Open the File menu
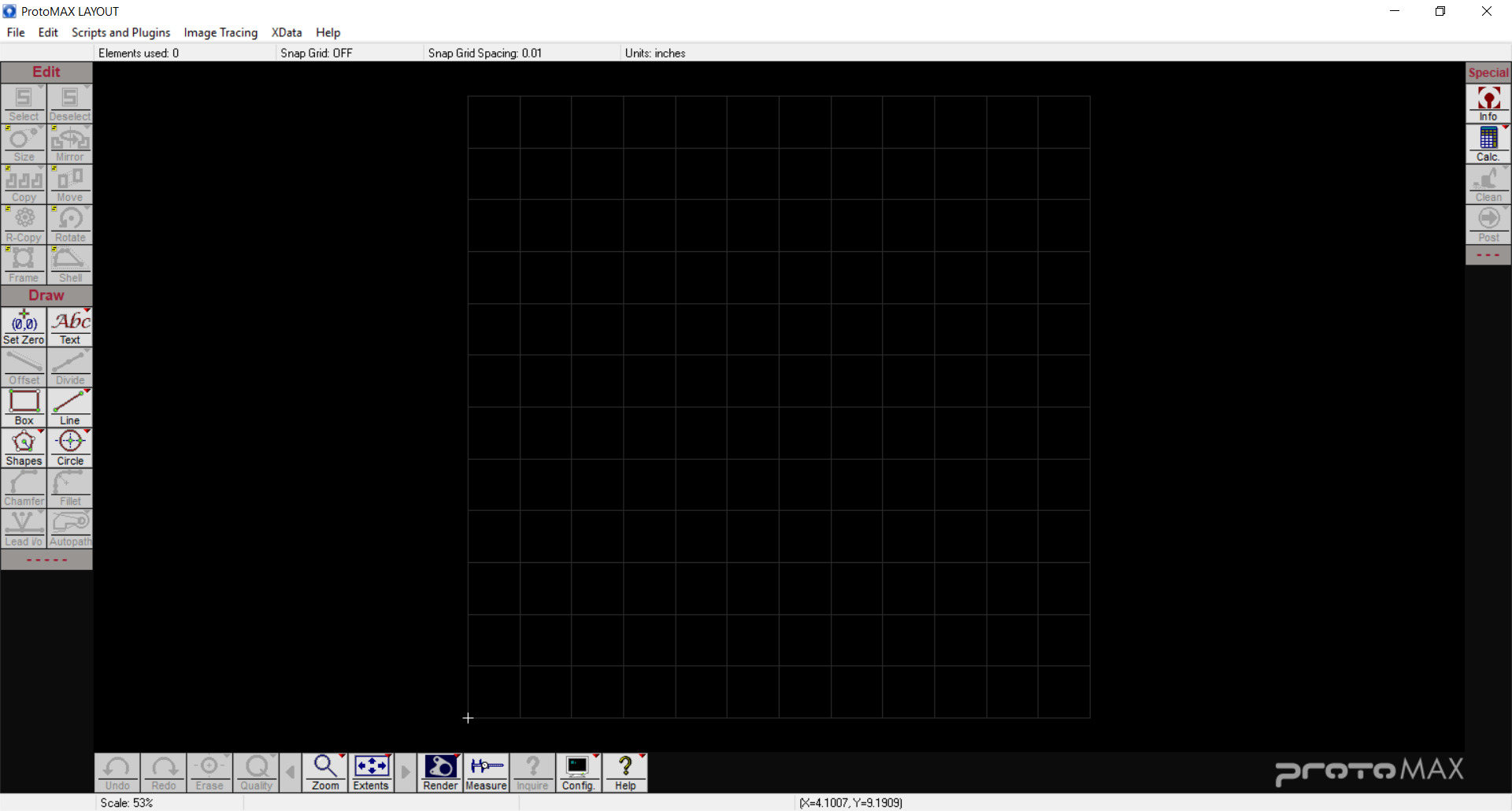Image resolution: width=1512 pixels, height=811 pixels. 16,32
